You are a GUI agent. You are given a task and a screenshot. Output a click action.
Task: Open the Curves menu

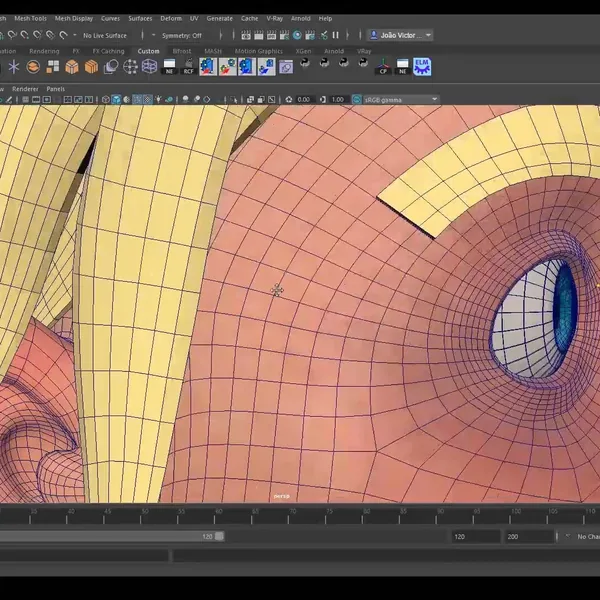[110, 18]
